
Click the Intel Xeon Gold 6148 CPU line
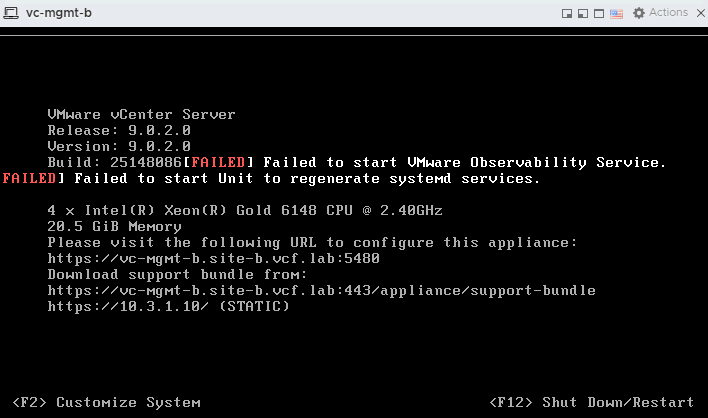[244, 210]
